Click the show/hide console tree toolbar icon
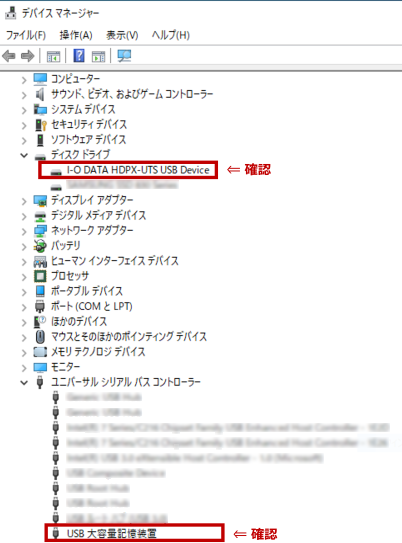The width and height of the screenshot is (402, 543). coord(53,56)
